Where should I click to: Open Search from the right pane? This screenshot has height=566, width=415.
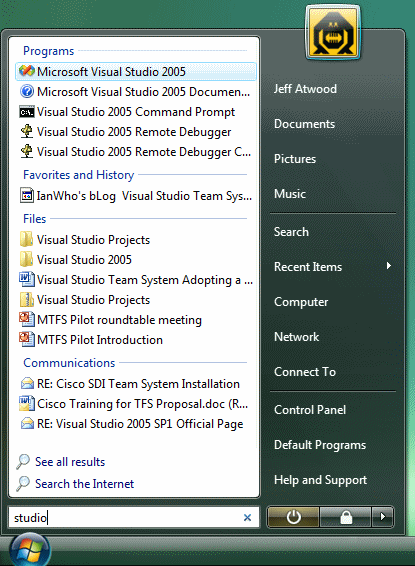click(x=291, y=232)
